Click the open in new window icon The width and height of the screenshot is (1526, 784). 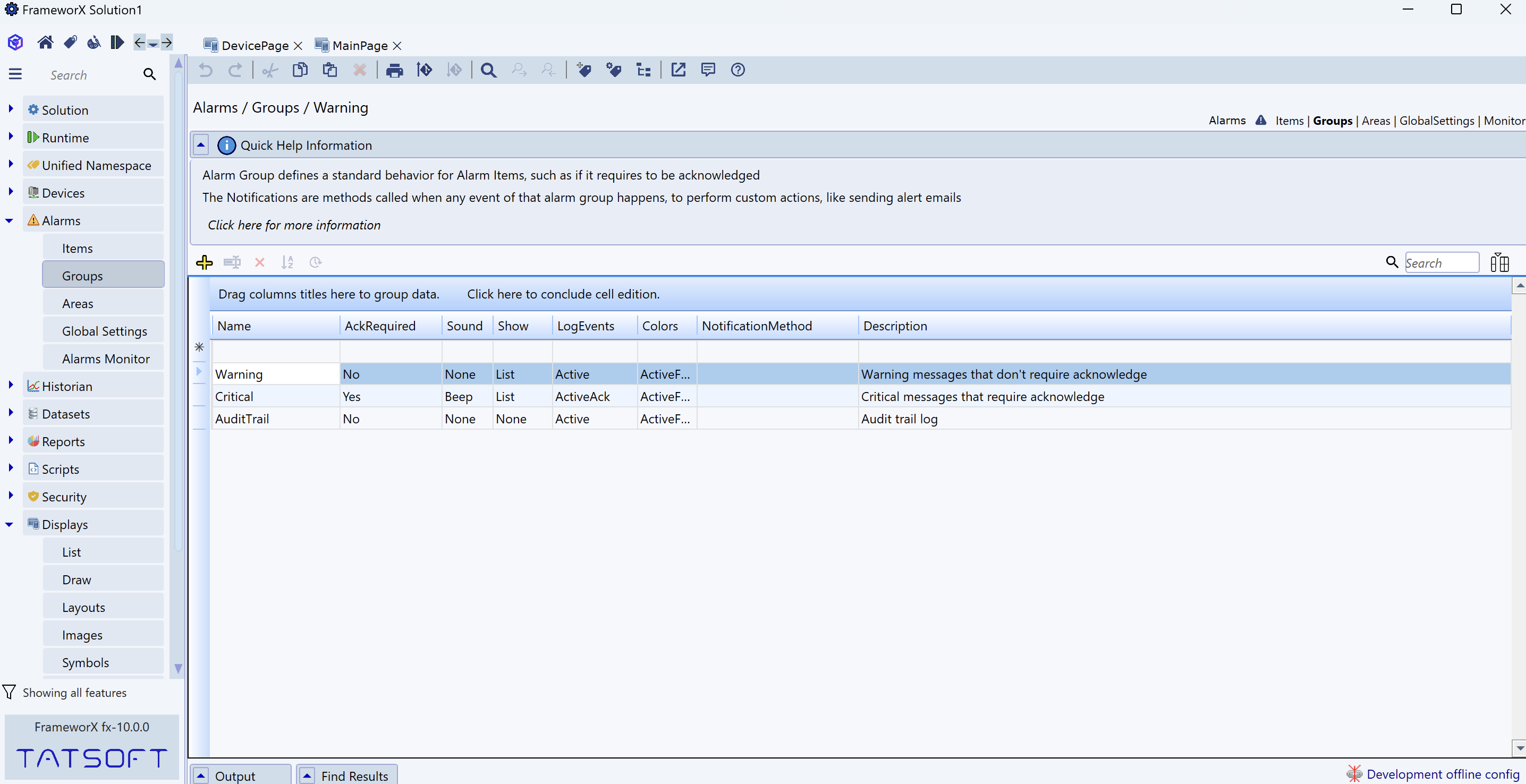point(679,70)
